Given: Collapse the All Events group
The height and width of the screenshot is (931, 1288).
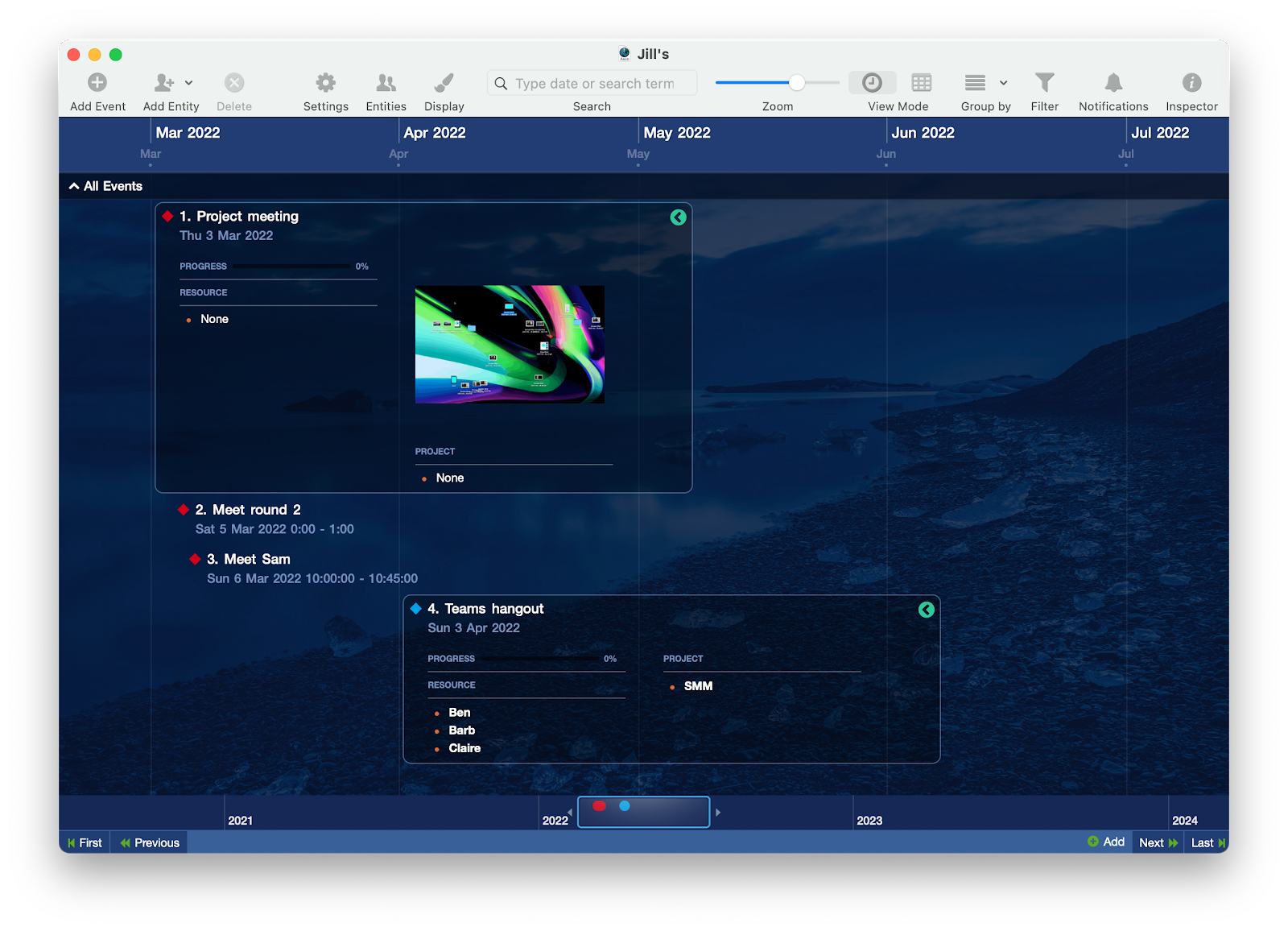Looking at the screenshot, I should coord(73,185).
